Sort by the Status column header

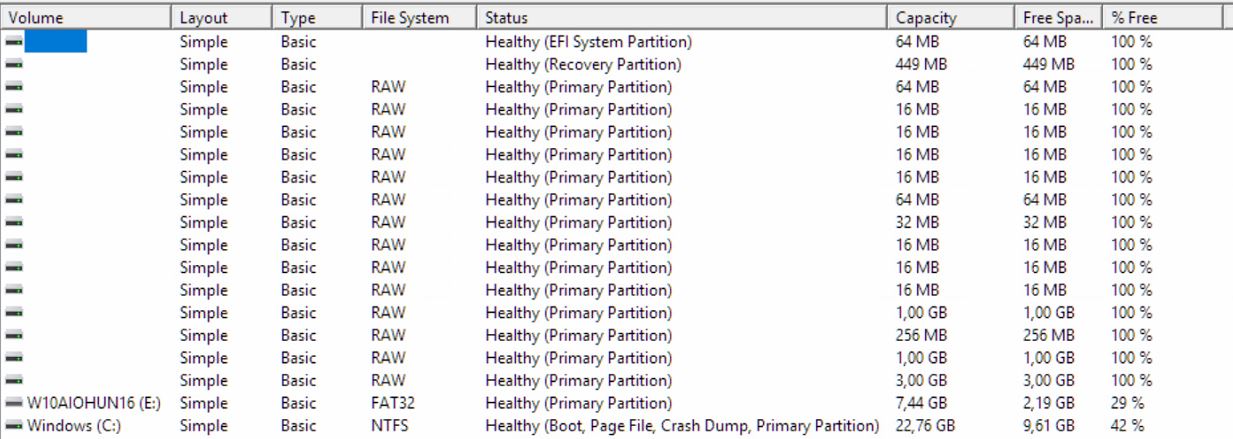[x=681, y=17]
